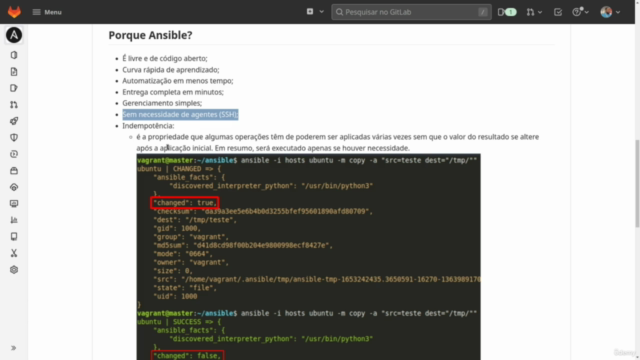The height and width of the screenshot is (360, 640).
Task: Open Issues icon in sidebar
Action: coord(14,88)
